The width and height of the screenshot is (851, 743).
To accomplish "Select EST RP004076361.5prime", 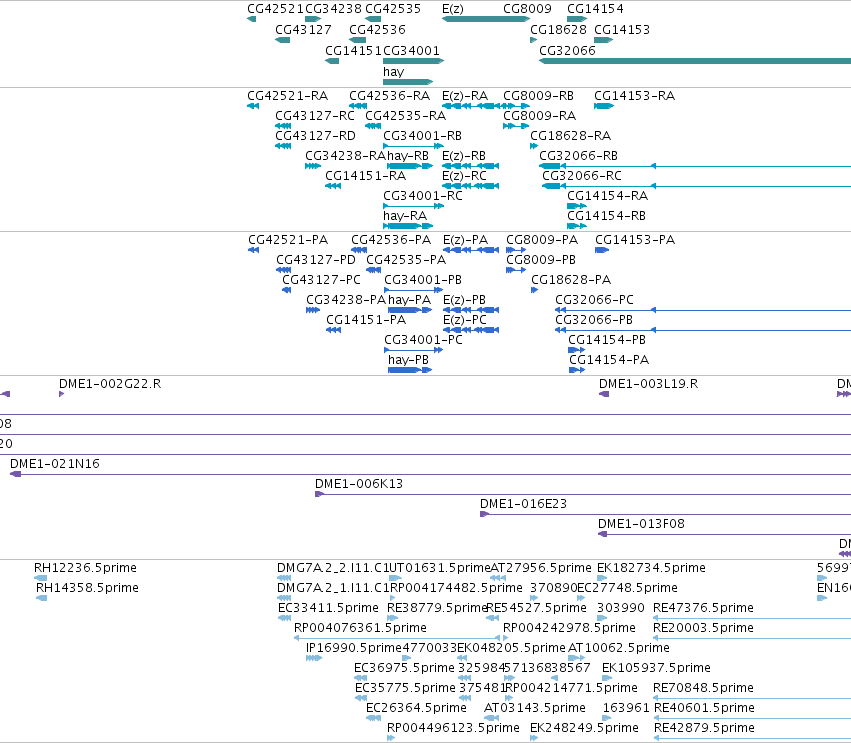I will [x=360, y=628].
